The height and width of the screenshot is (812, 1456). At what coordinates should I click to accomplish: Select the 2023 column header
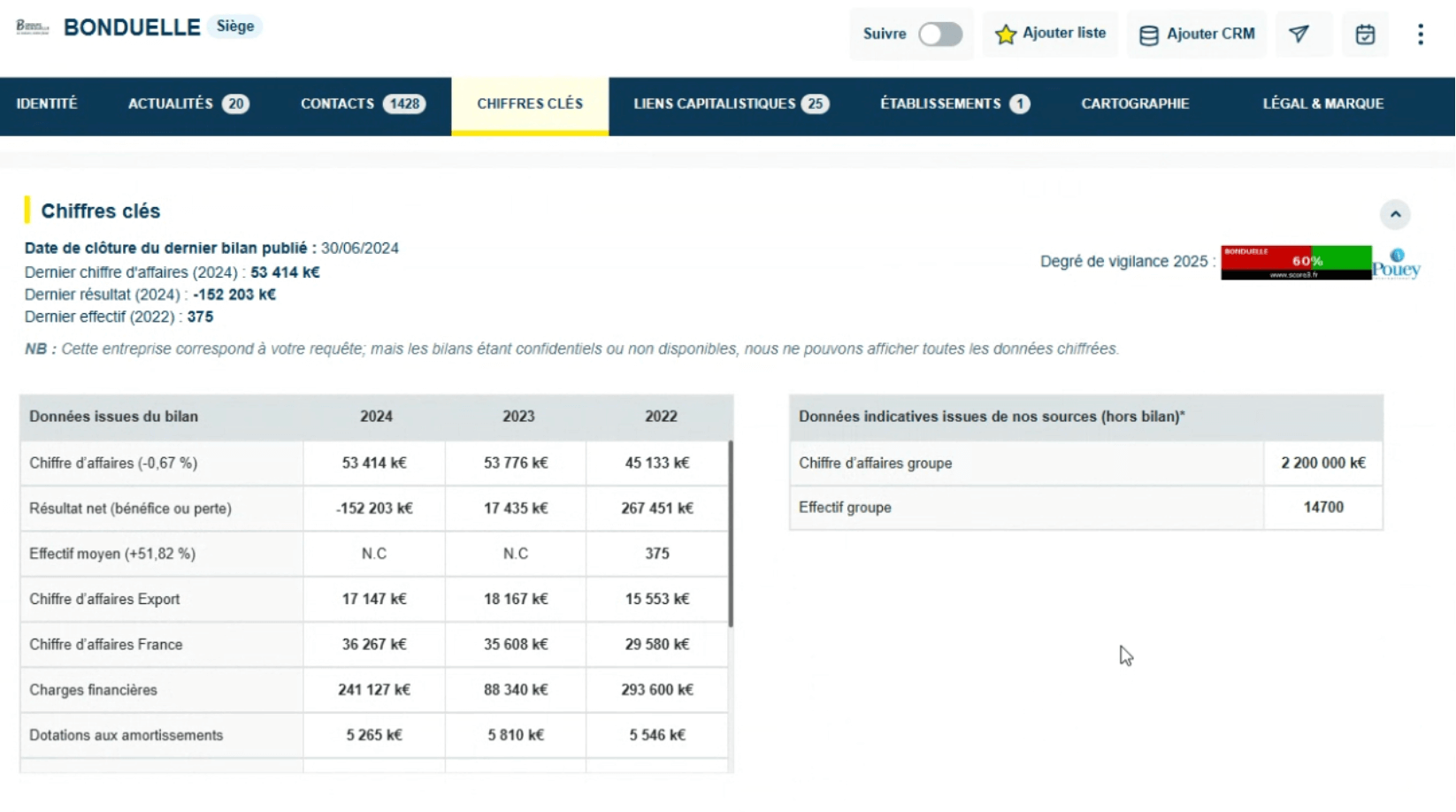click(x=518, y=417)
